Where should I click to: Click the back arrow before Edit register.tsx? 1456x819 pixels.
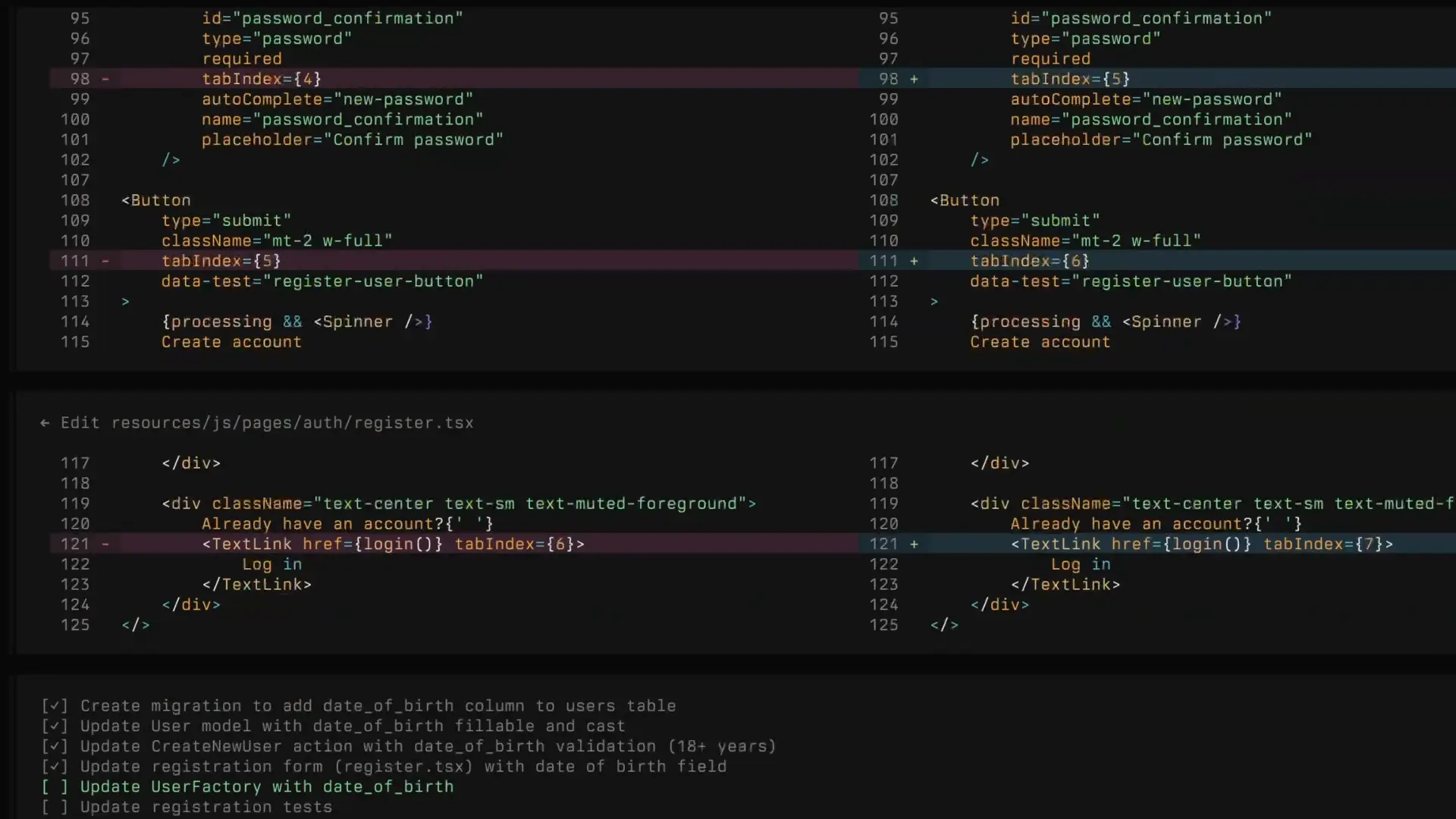click(x=45, y=423)
